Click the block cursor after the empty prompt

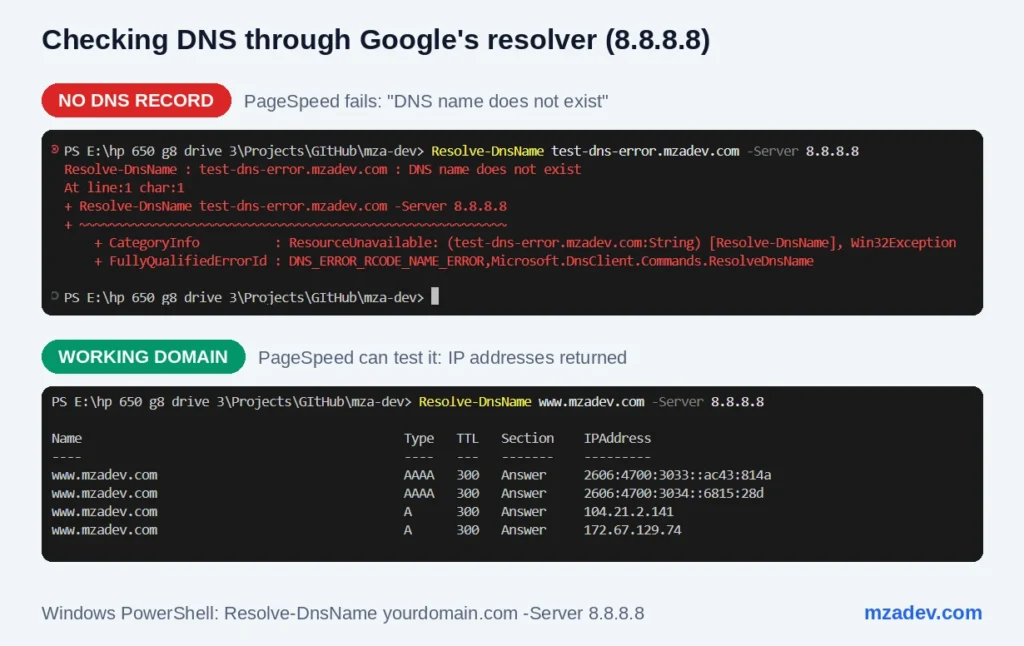435,297
